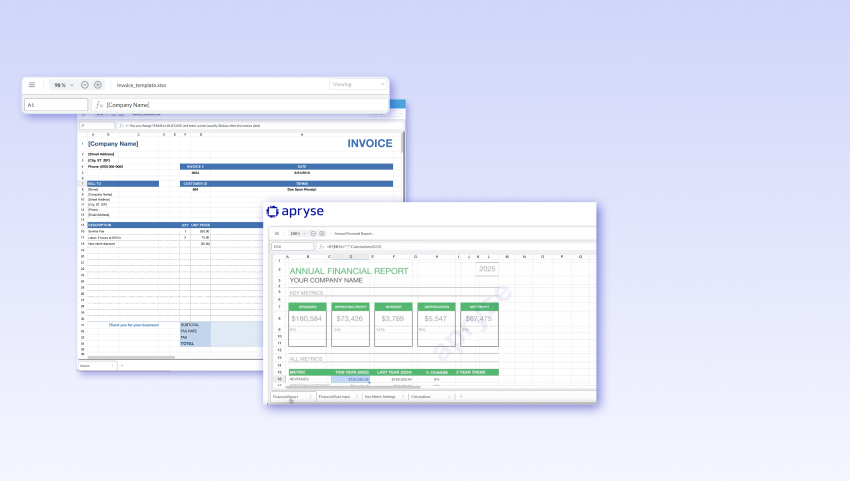Click the ANNUAL FINANCIAL REPORT title

point(349,271)
